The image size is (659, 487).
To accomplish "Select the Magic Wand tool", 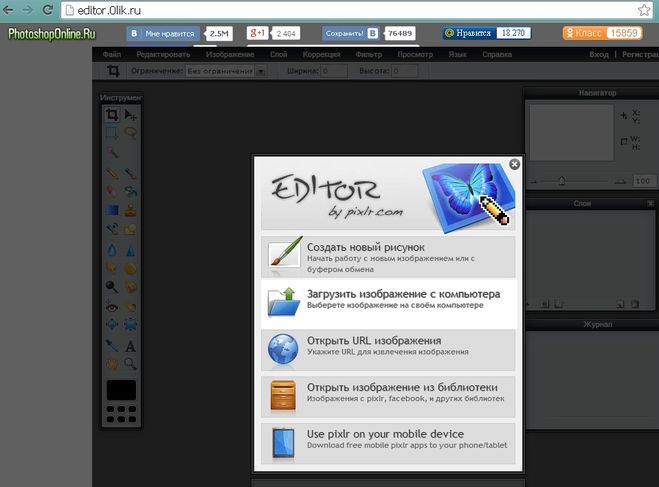I will click(112, 152).
